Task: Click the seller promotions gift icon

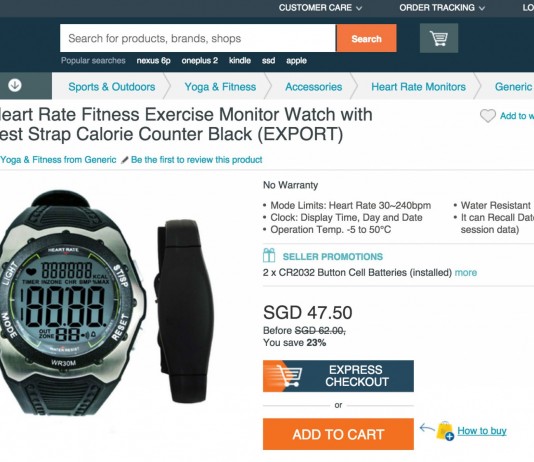Action: 269,255
